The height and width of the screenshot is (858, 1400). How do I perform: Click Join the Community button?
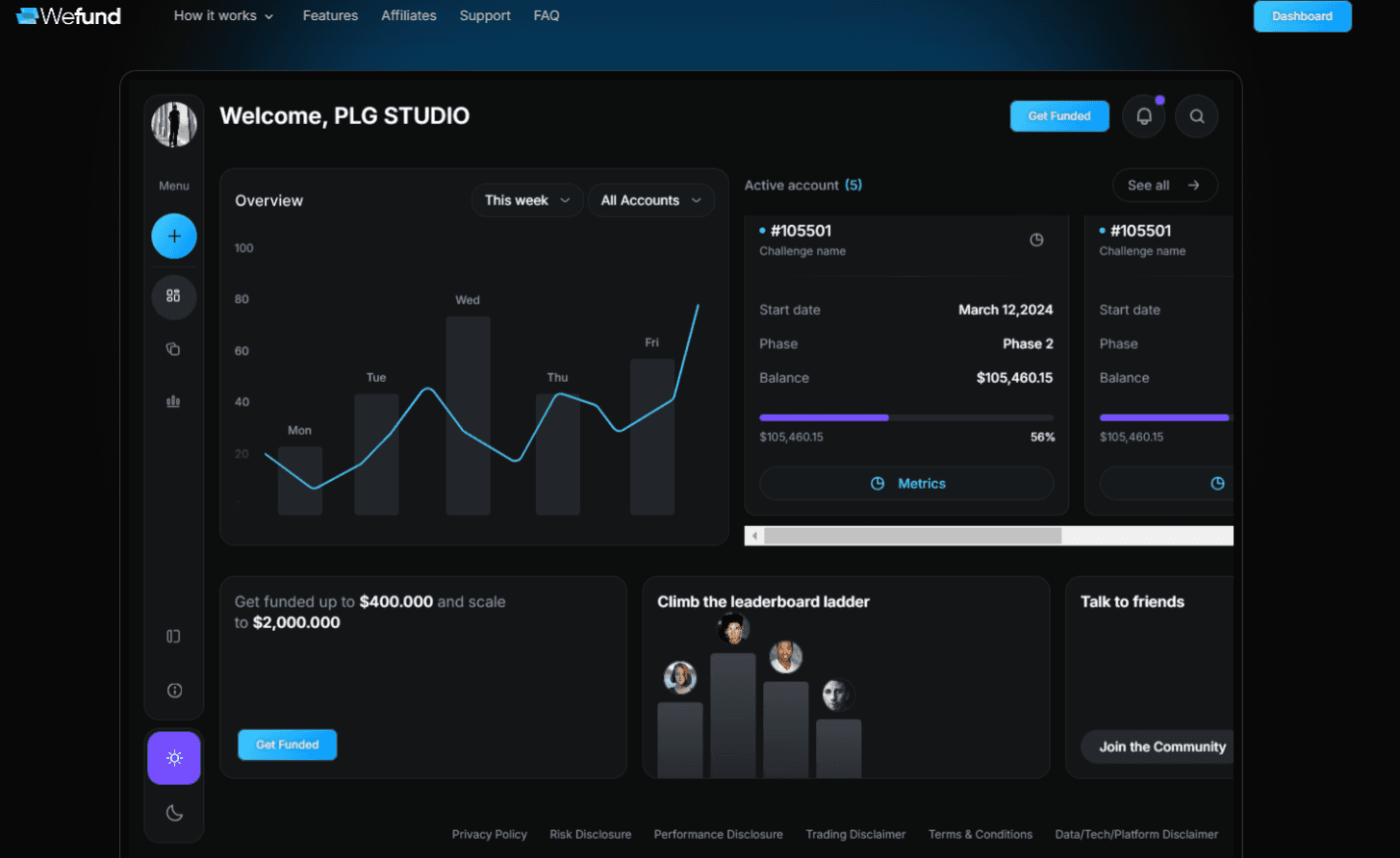[1158, 747]
